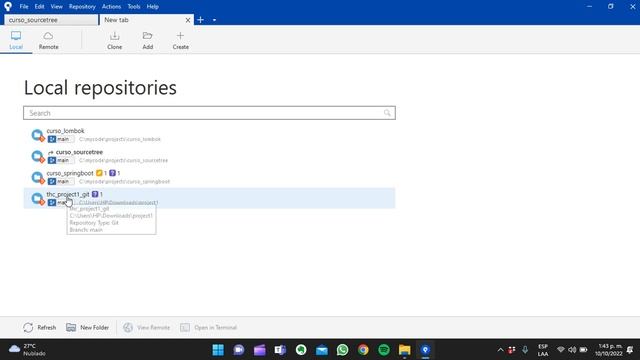Click Open in Terminal button
640x360 pixels.
pos(209,327)
